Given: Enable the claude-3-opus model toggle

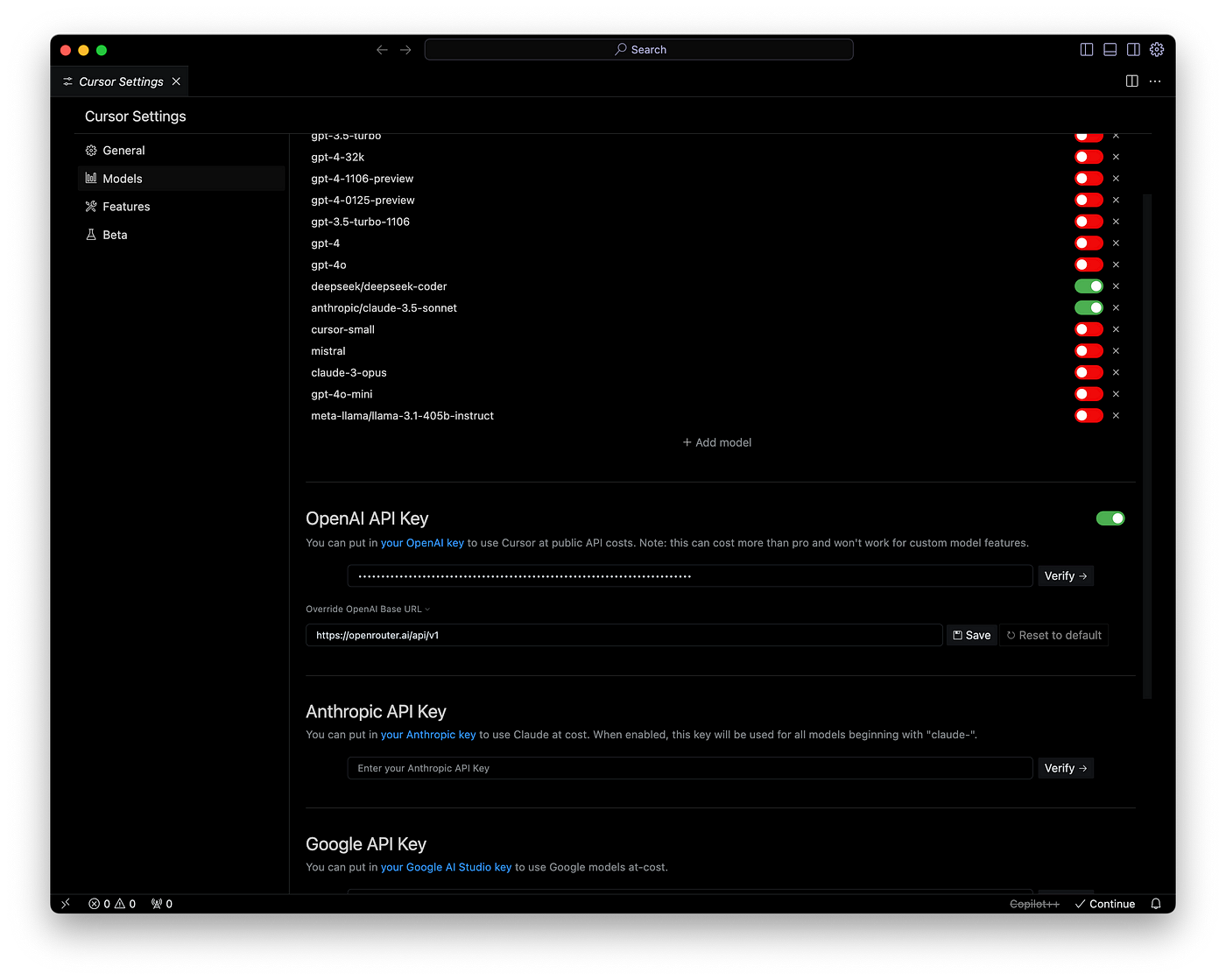Looking at the screenshot, I should tap(1089, 372).
